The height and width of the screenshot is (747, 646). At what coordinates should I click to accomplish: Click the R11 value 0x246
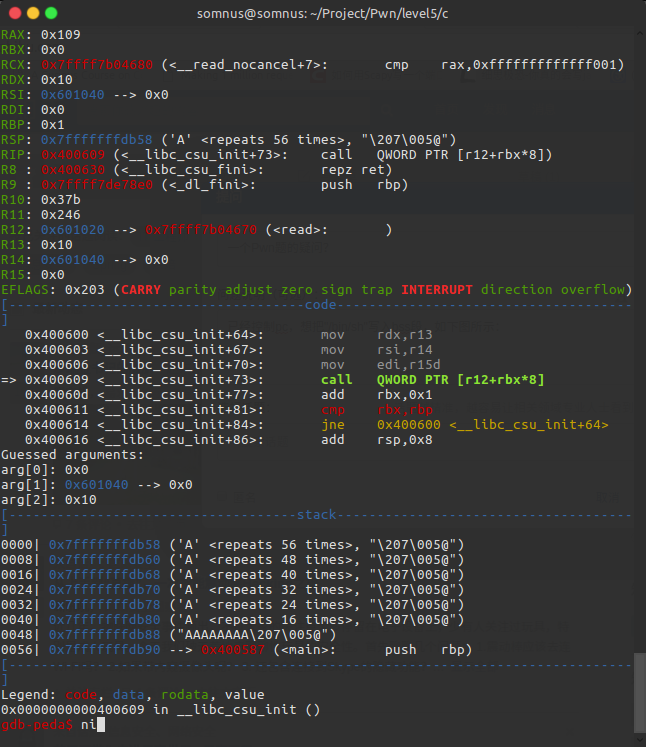pyautogui.click(x=61, y=215)
